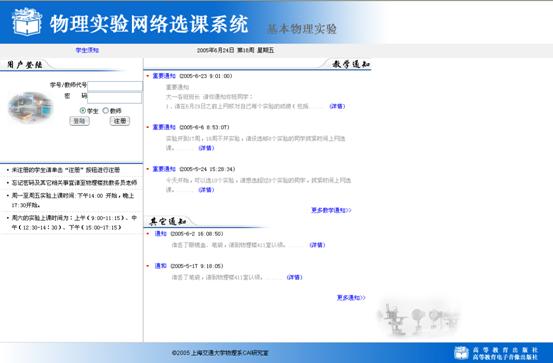Click the 教学通知 section heading

coord(351,64)
